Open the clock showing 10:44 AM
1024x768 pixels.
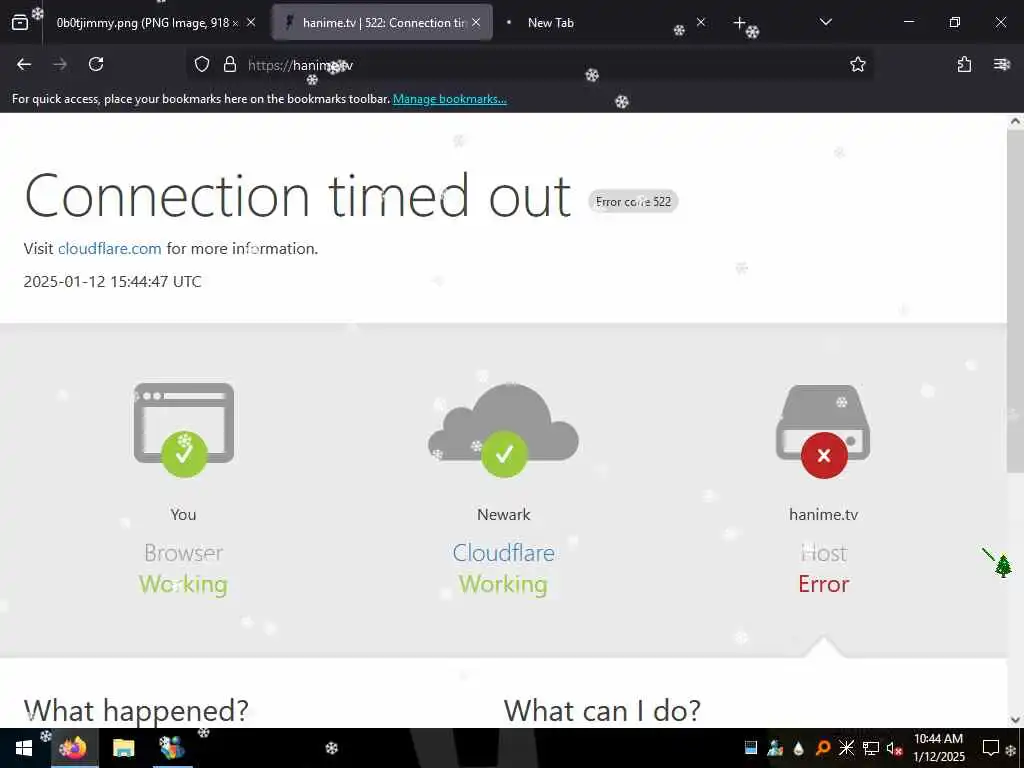[938, 748]
